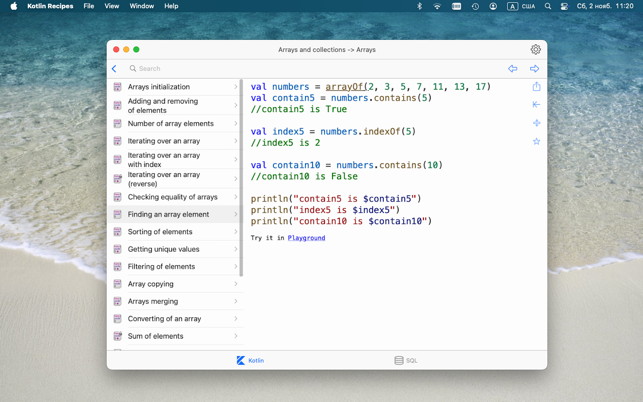Screen dimensions: 643x402
Task: Click icon beside Sorting of elements
Action: click(117, 232)
